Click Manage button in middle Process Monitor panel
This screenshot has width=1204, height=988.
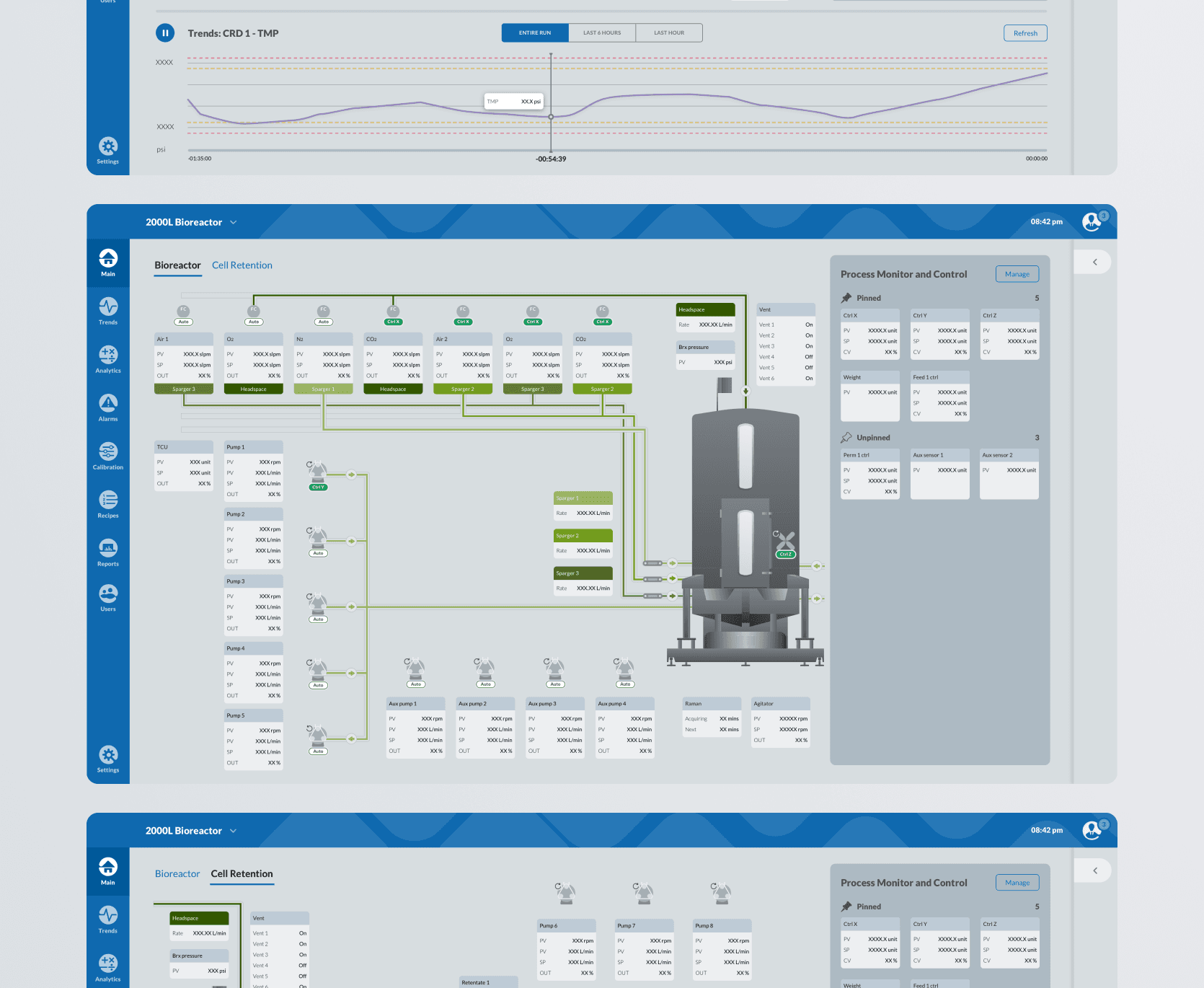coord(1017,274)
